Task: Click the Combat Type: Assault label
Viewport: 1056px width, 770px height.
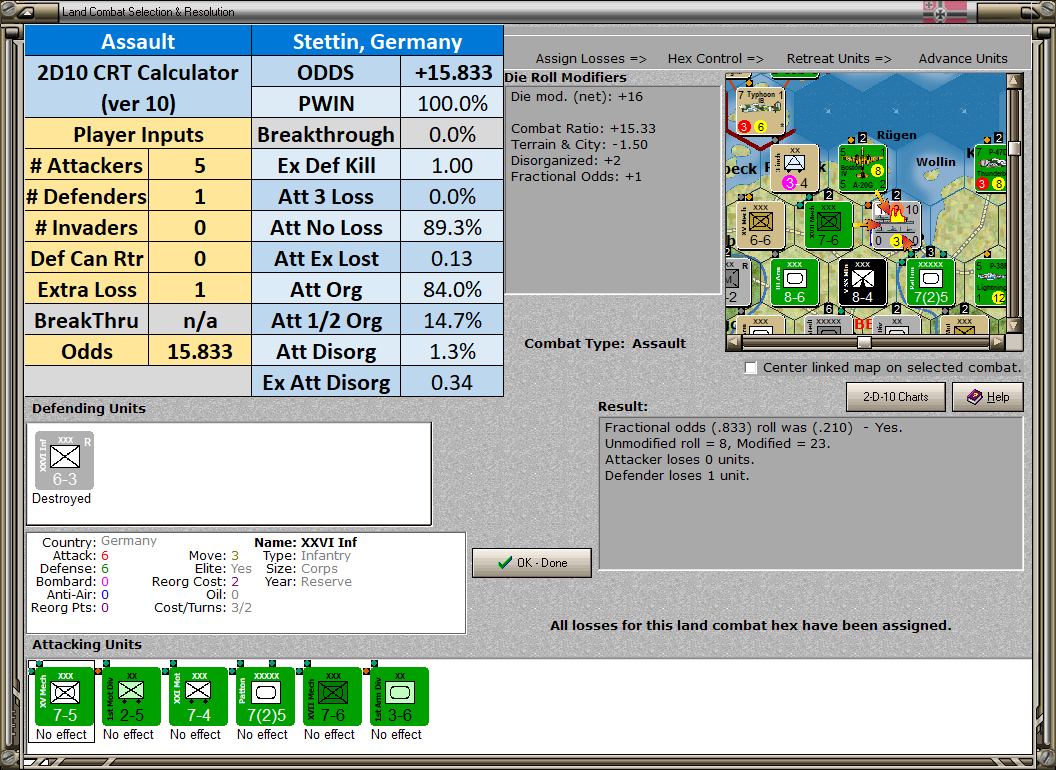Action: coord(605,344)
